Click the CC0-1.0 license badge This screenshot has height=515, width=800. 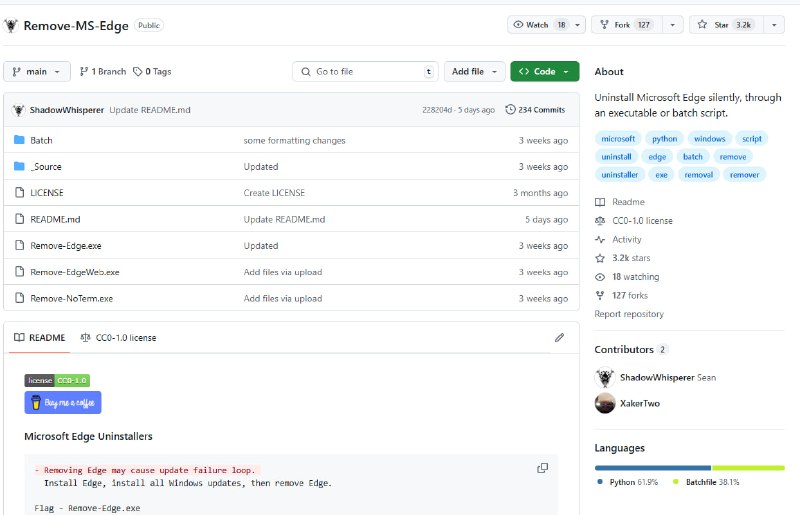pos(57,380)
